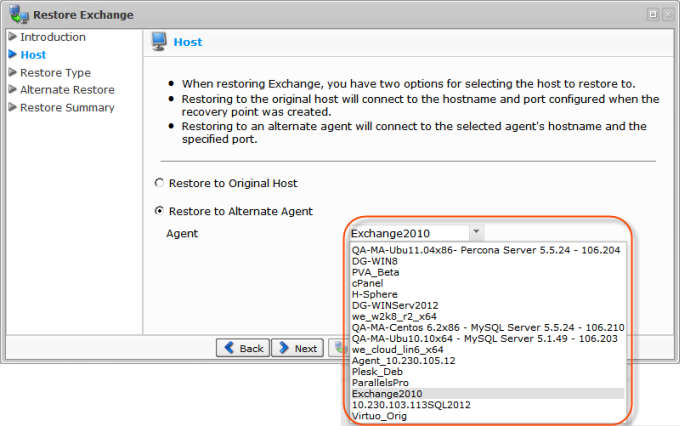Pick Agent_10.230.105.12 entry

coord(487,360)
